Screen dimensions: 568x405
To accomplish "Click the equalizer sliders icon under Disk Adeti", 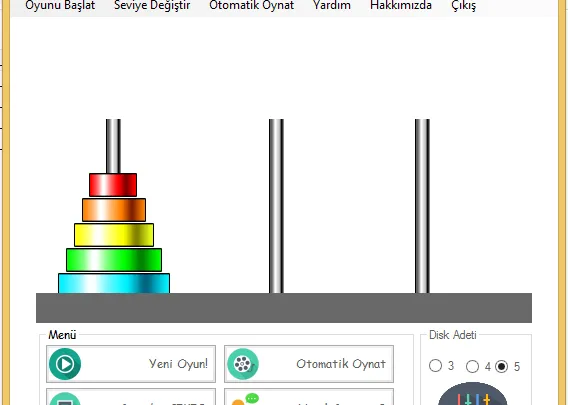I will pos(473,394).
